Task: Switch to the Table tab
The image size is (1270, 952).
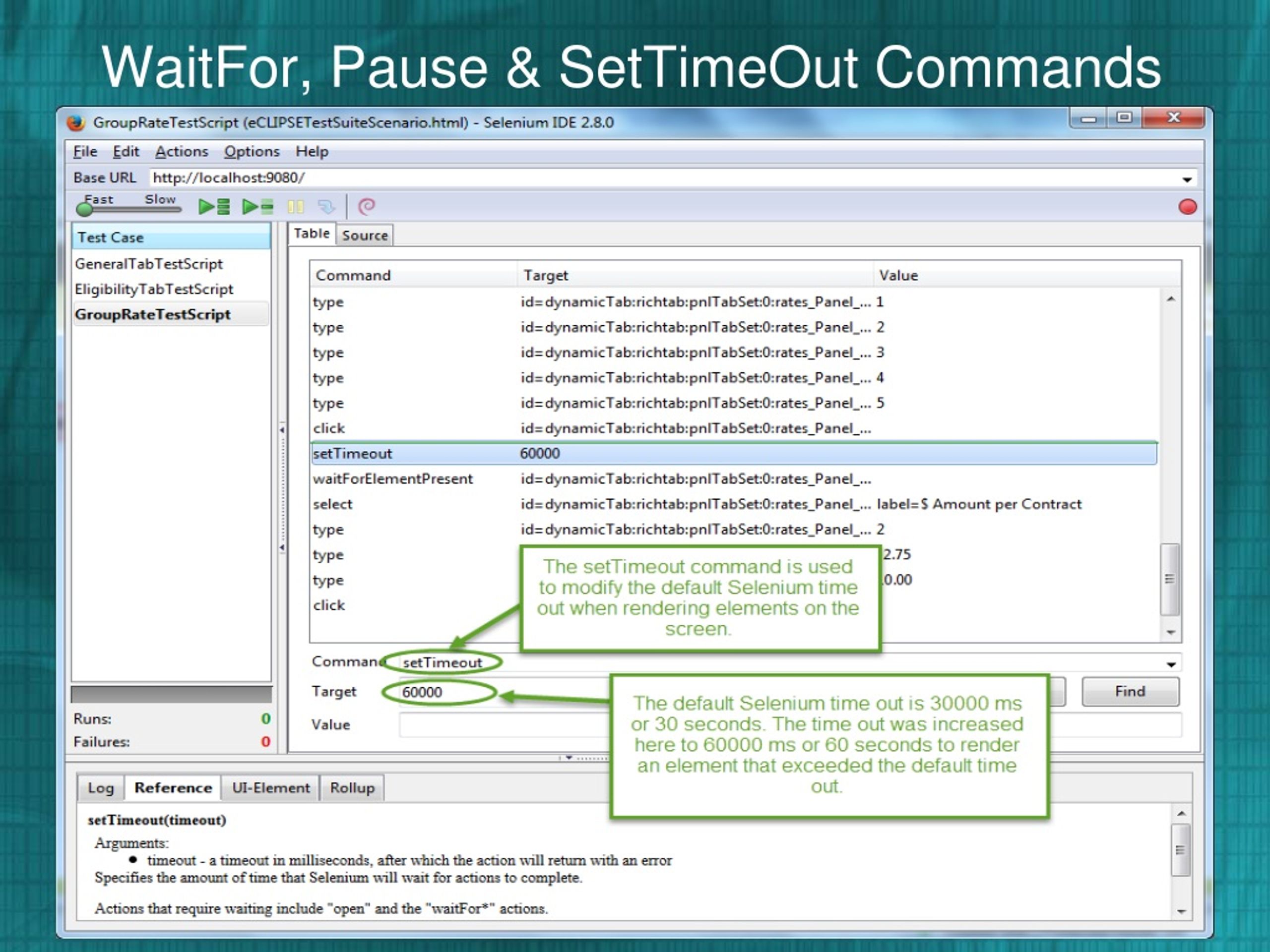Action: tap(312, 234)
